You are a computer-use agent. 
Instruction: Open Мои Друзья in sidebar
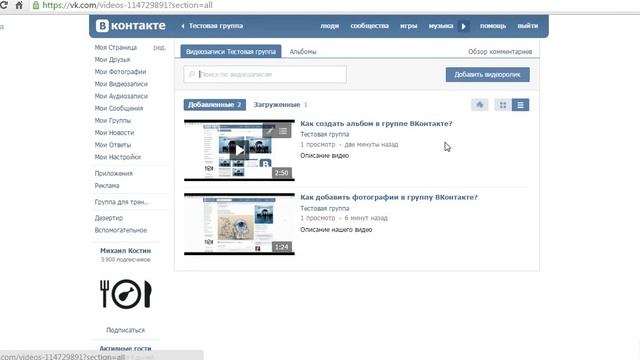(x=112, y=60)
